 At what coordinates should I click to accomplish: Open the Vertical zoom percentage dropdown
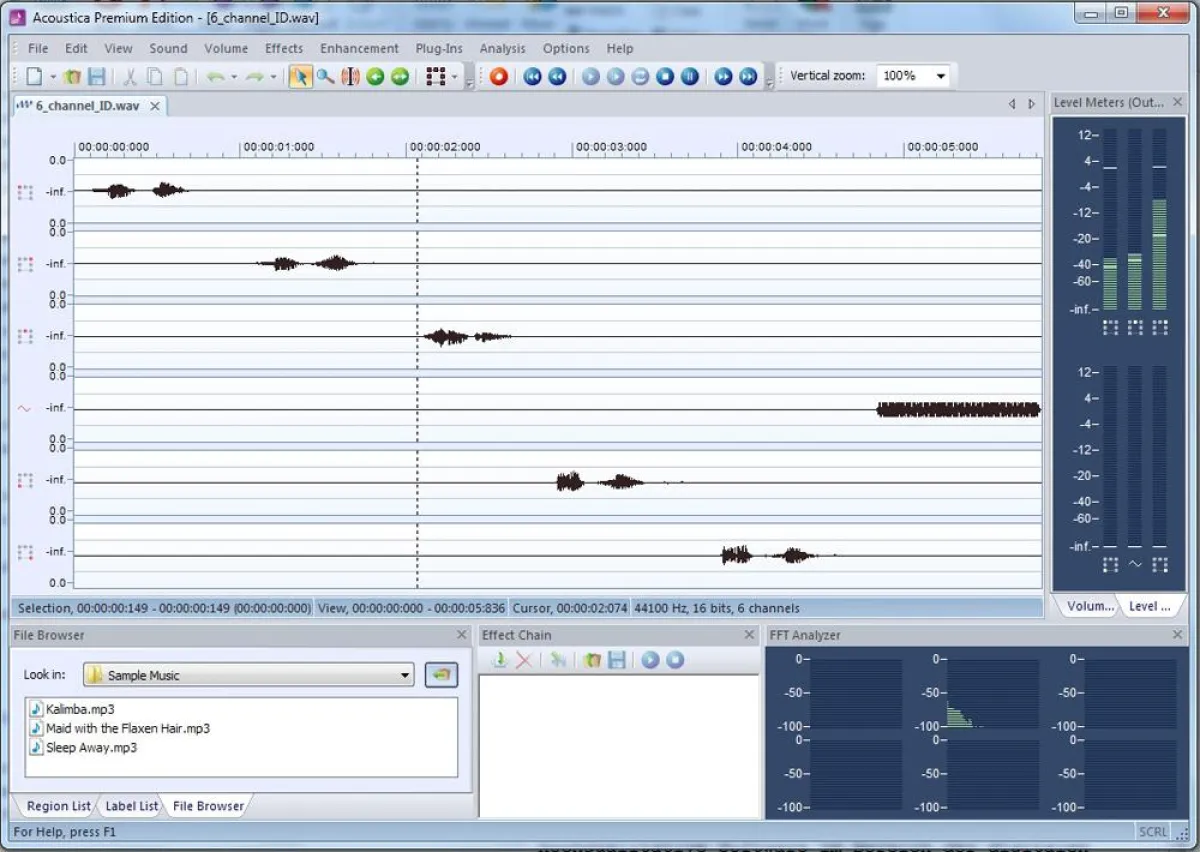tap(940, 75)
